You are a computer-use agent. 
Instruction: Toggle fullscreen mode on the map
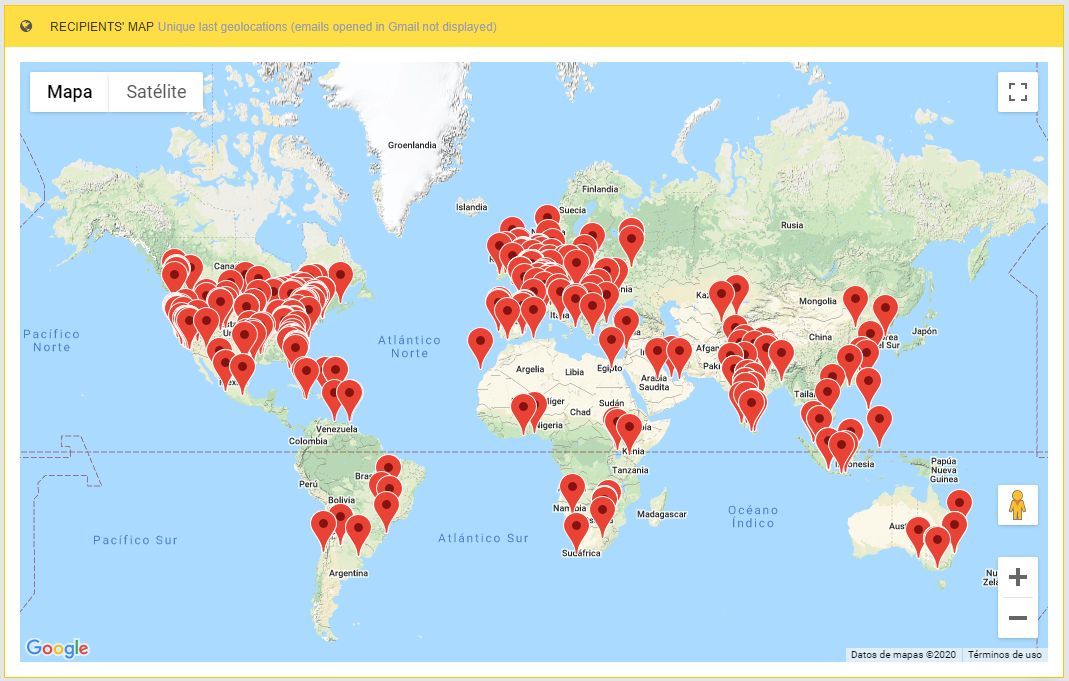(x=1017, y=91)
